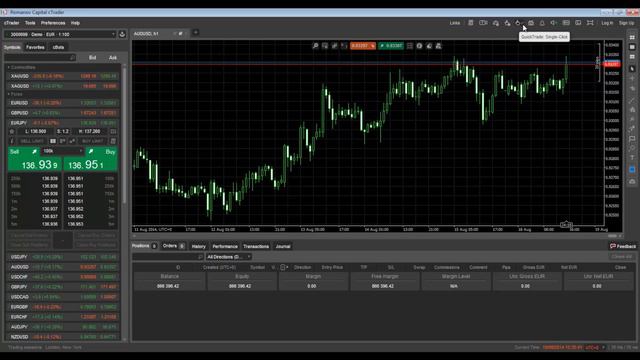Click the chart info icon

coord(419,46)
